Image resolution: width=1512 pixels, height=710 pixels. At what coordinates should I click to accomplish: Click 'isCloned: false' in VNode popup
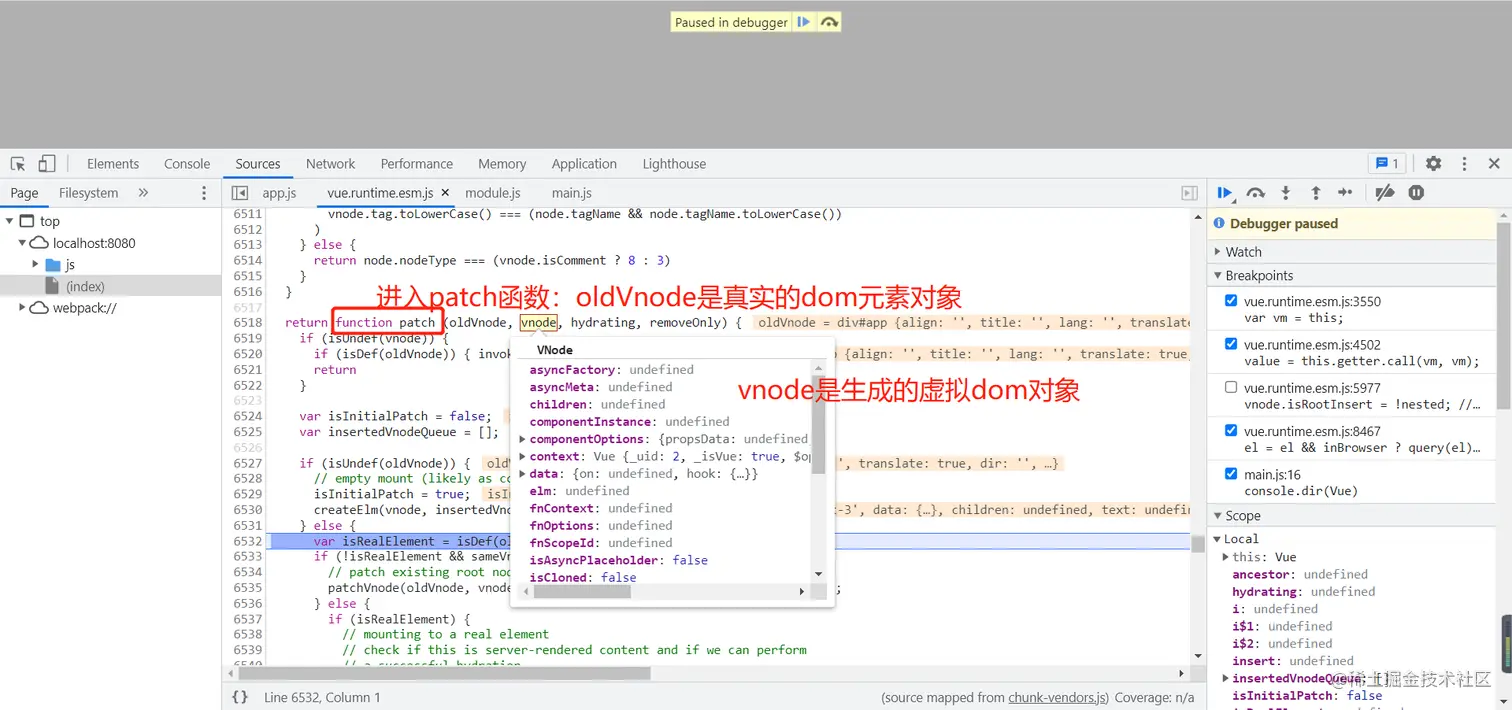pos(583,577)
